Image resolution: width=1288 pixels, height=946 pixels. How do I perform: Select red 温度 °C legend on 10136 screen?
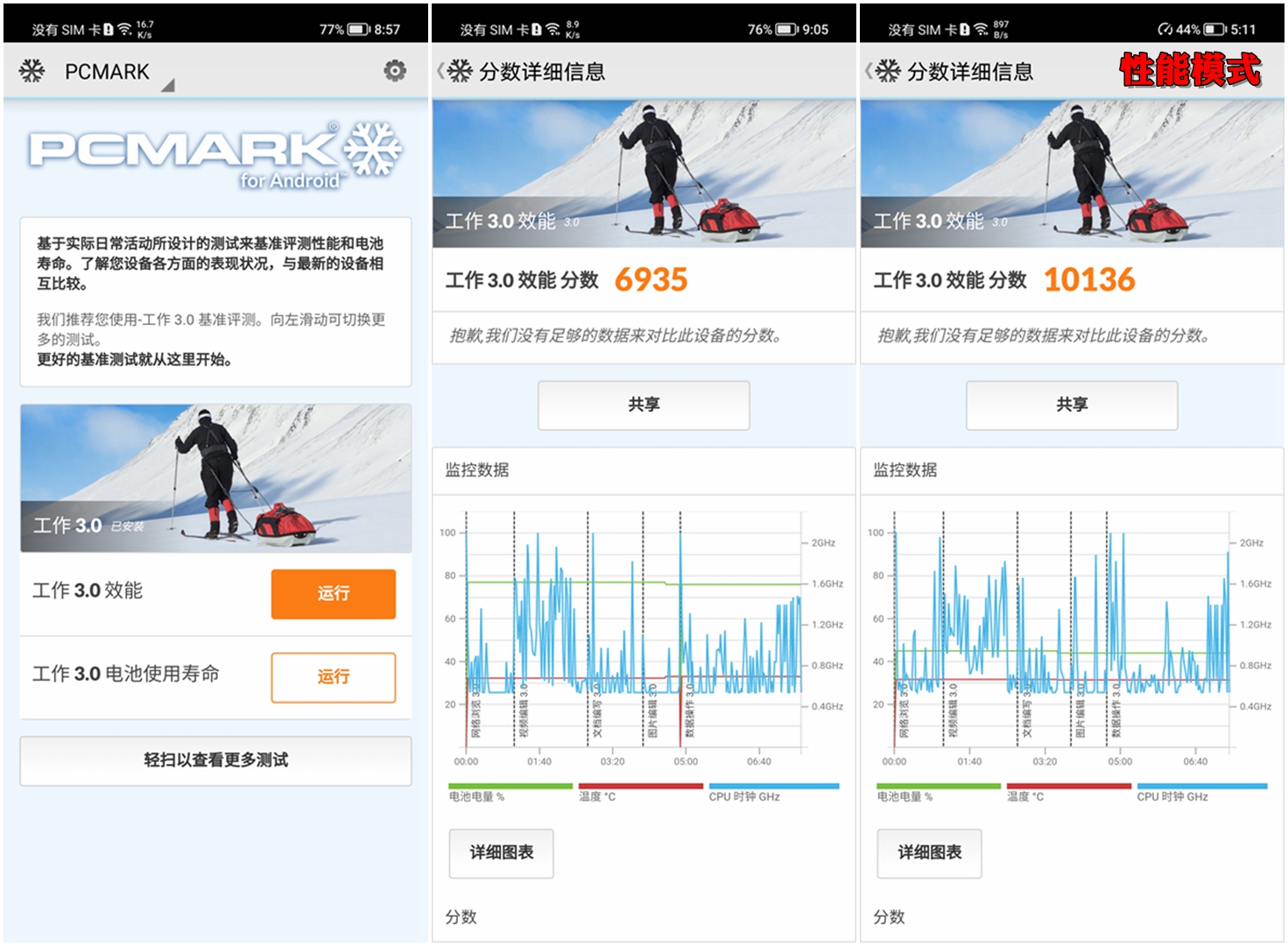1069,792
